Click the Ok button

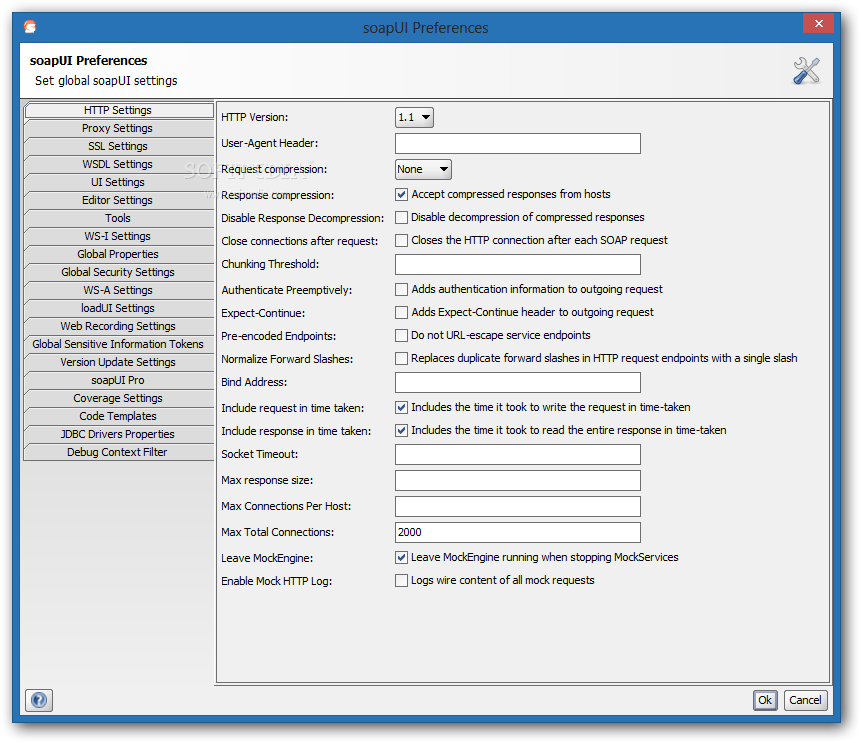click(x=764, y=700)
